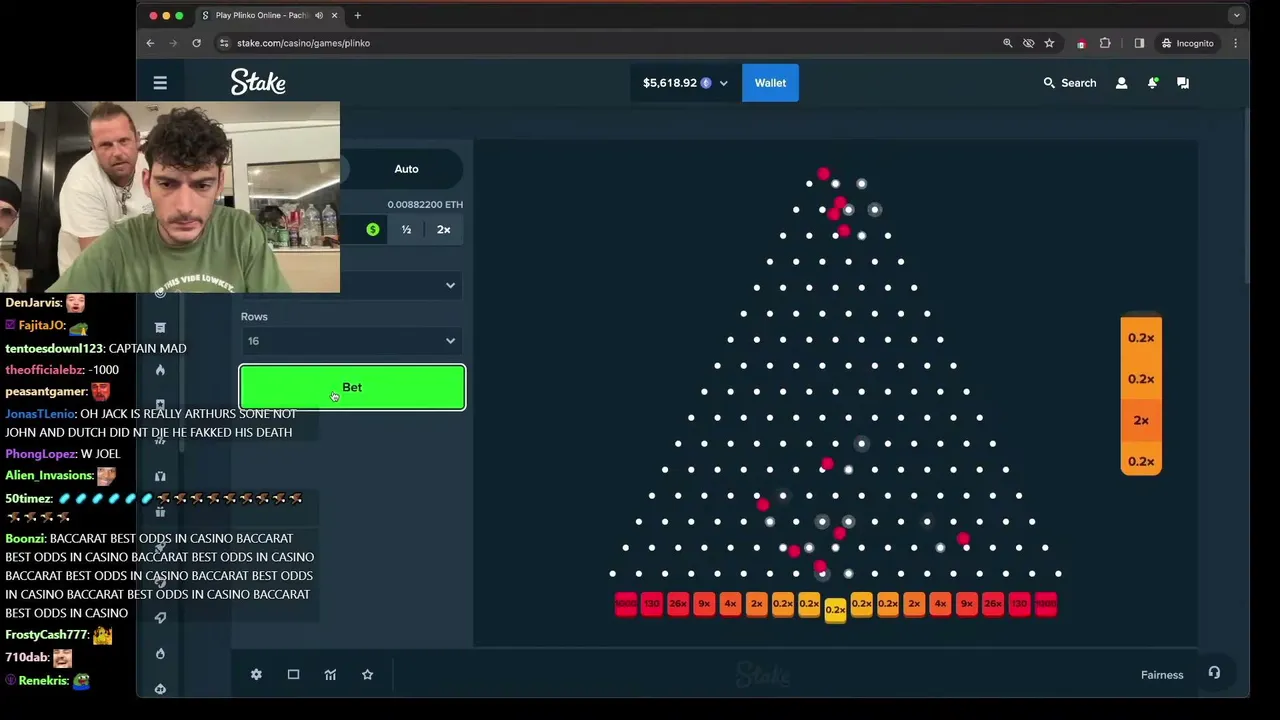1280x720 pixels.
Task: Open the Chrome three-dot menu
Action: point(1235,43)
